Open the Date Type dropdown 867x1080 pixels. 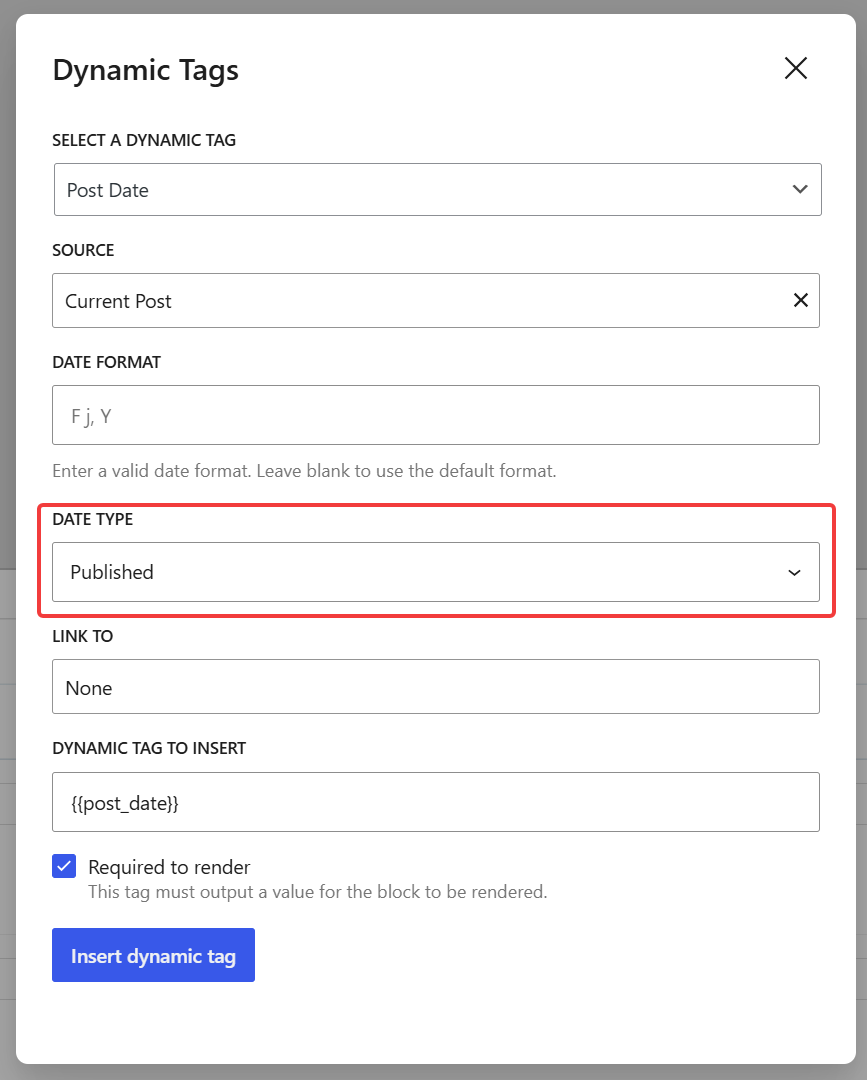click(435, 572)
